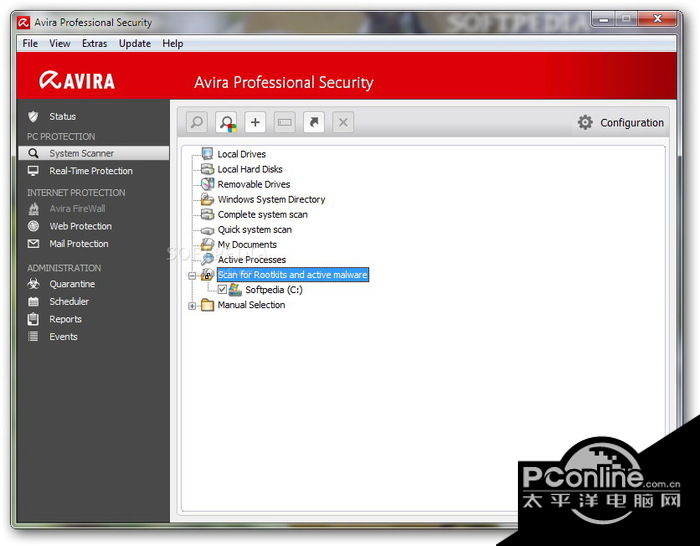Click the Web Protection globe icon

pyautogui.click(x=33, y=226)
